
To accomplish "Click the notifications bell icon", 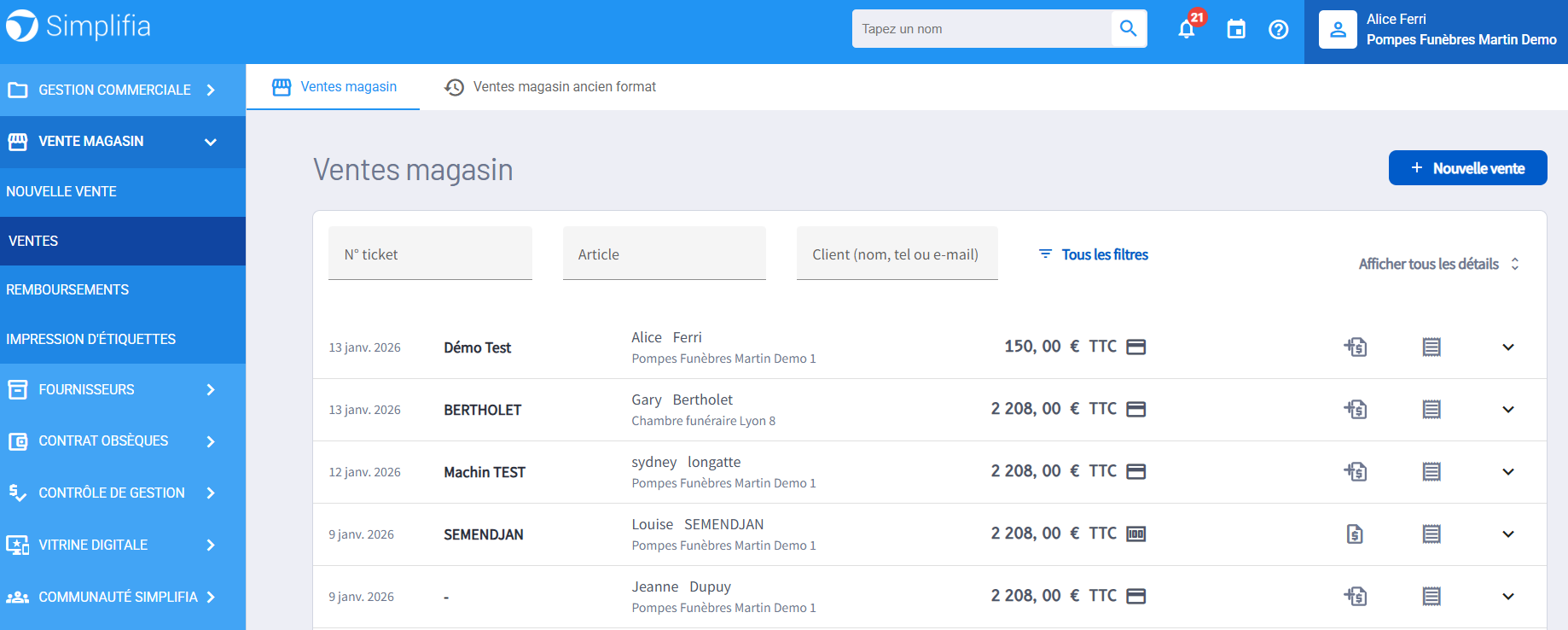I will tap(1186, 30).
